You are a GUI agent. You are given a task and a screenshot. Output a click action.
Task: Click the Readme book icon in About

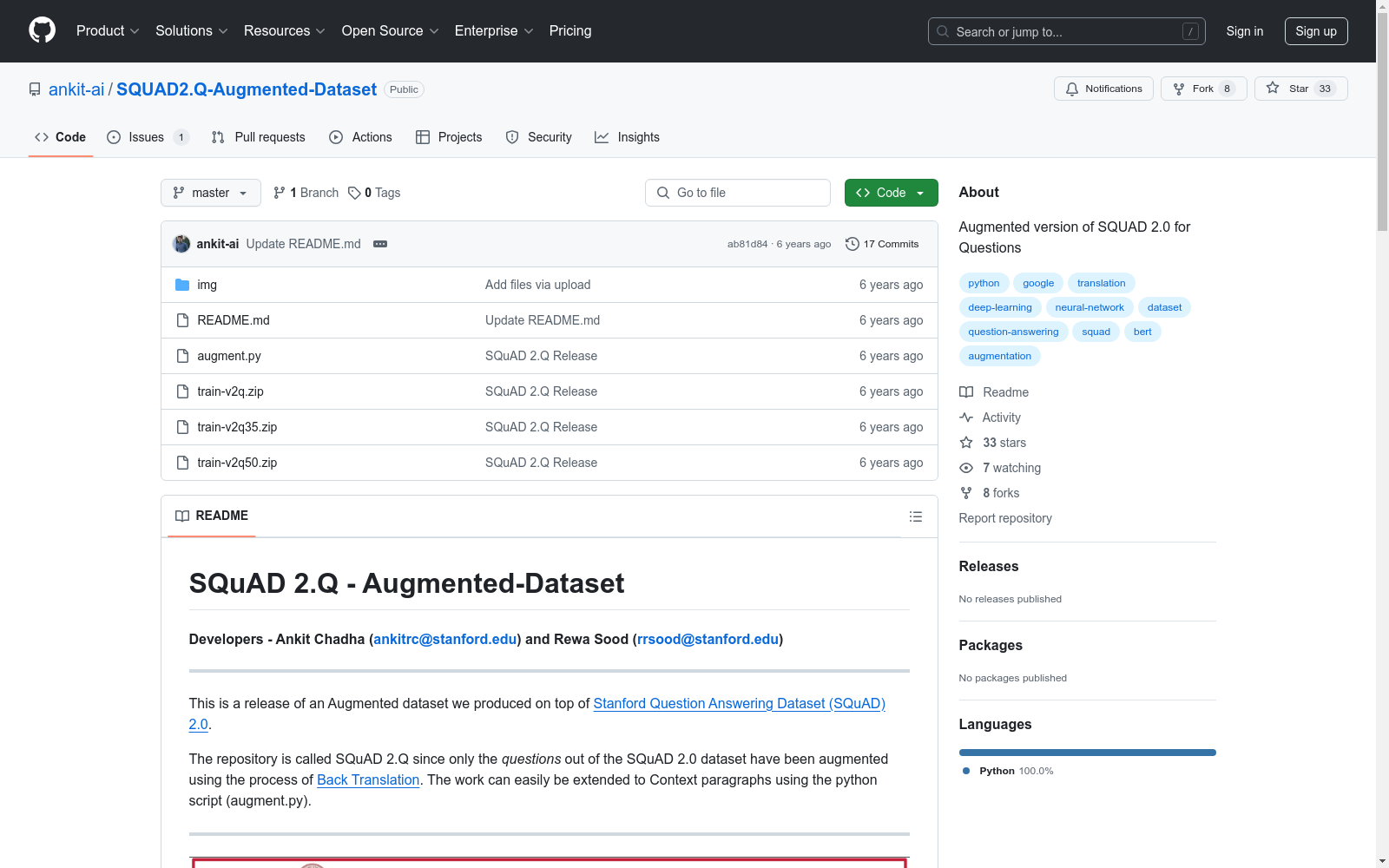tap(966, 392)
